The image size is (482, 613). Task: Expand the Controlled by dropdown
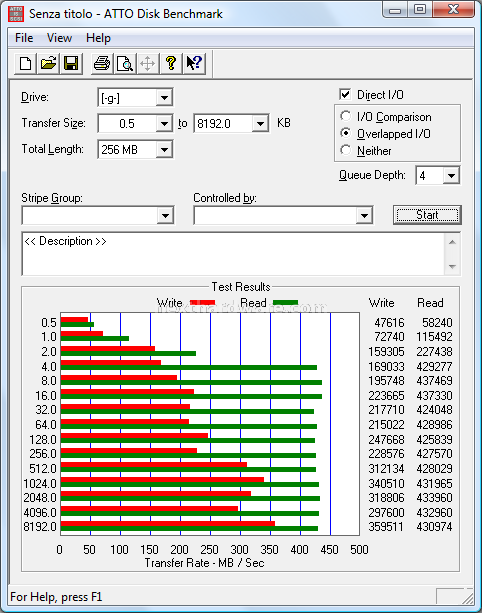pos(364,215)
